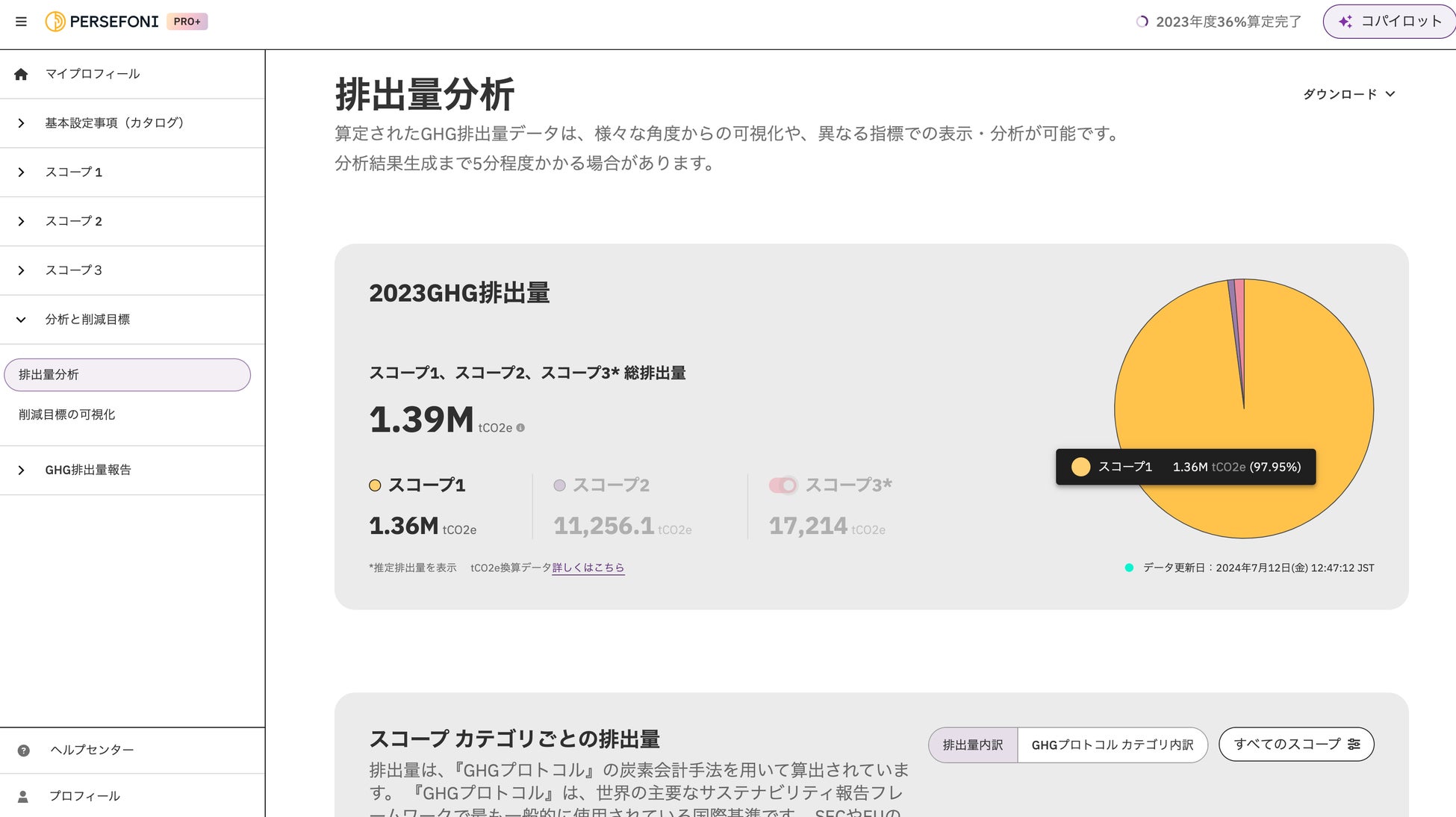Click the Persefoni logo icon
Screen dimensions: 1456x817
click(x=55, y=22)
